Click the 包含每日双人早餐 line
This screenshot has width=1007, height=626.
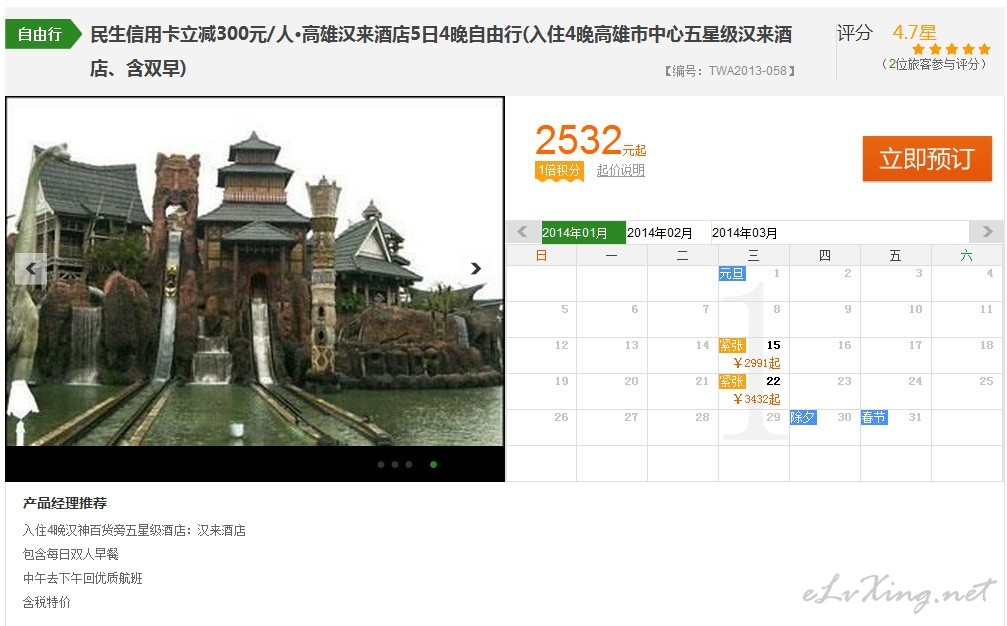pyautogui.click(x=71, y=554)
